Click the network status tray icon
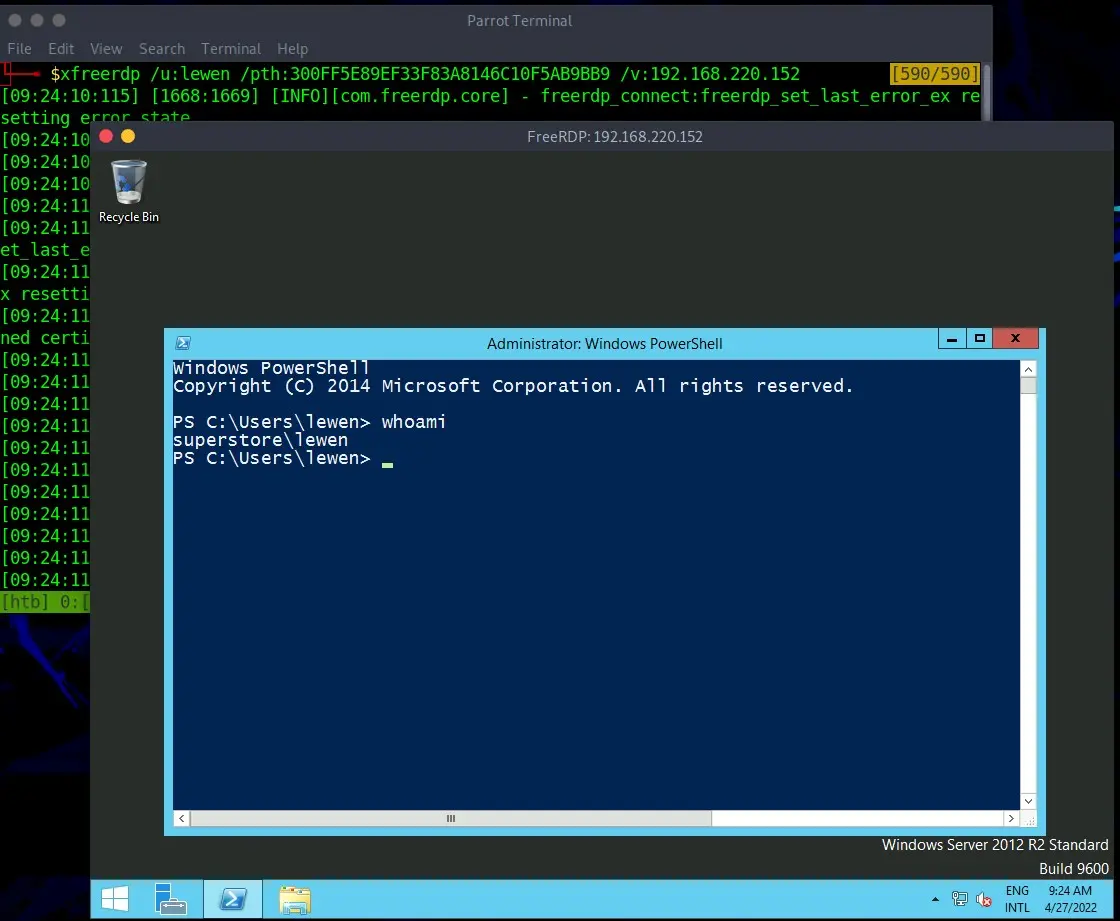The width and height of the screenshot is (1120, 921). point(959,899)
